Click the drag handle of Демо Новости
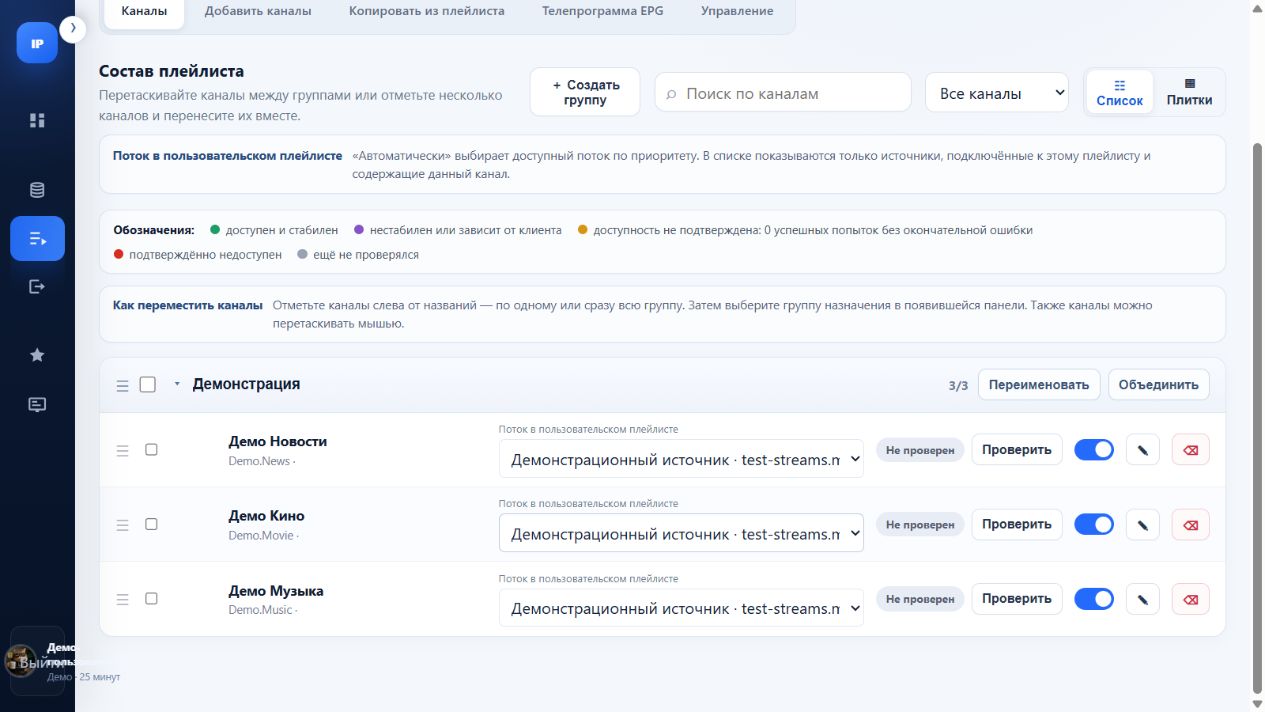This screenshot has height=712, width=1265. tap(123, 450)
